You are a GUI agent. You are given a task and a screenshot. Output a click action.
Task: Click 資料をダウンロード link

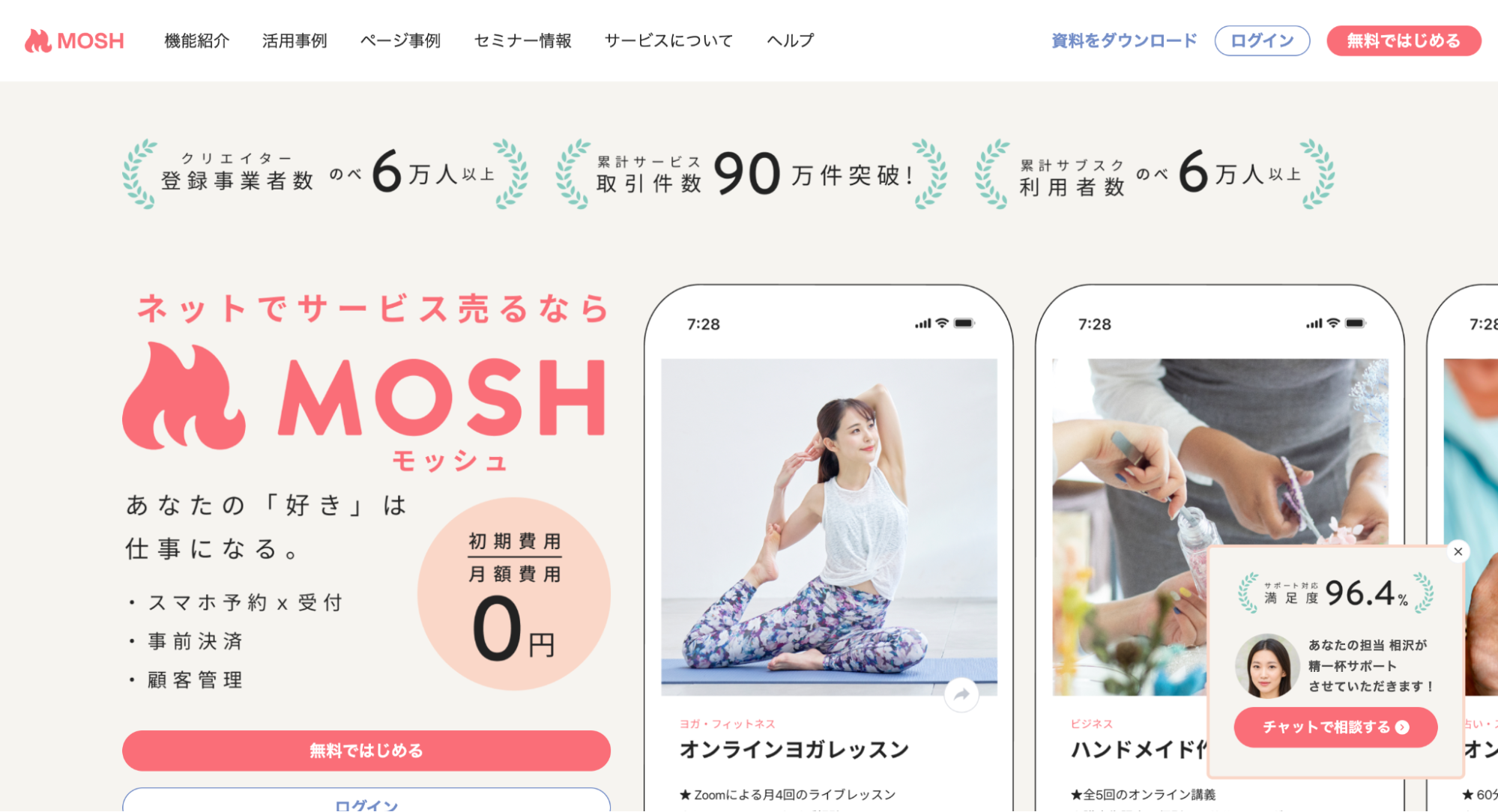(1124, 40)
